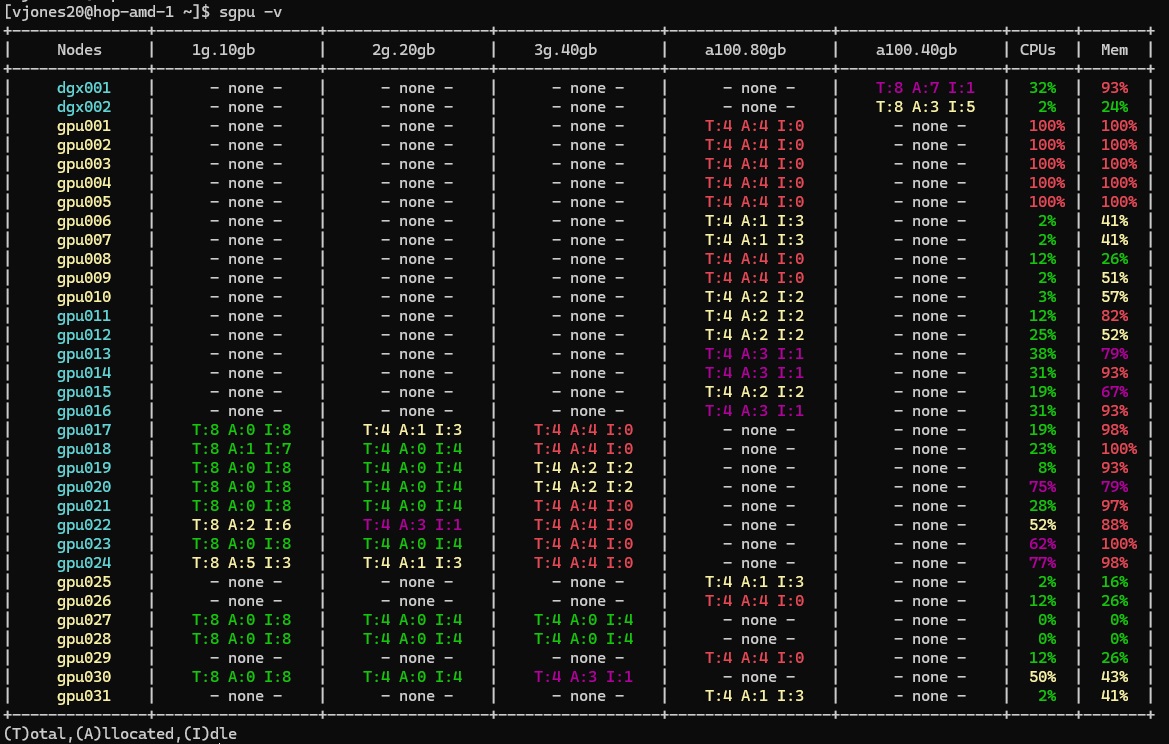Click gpu019's 3g.40gb T:4 A:2 I:2 value

coord(583,468)
